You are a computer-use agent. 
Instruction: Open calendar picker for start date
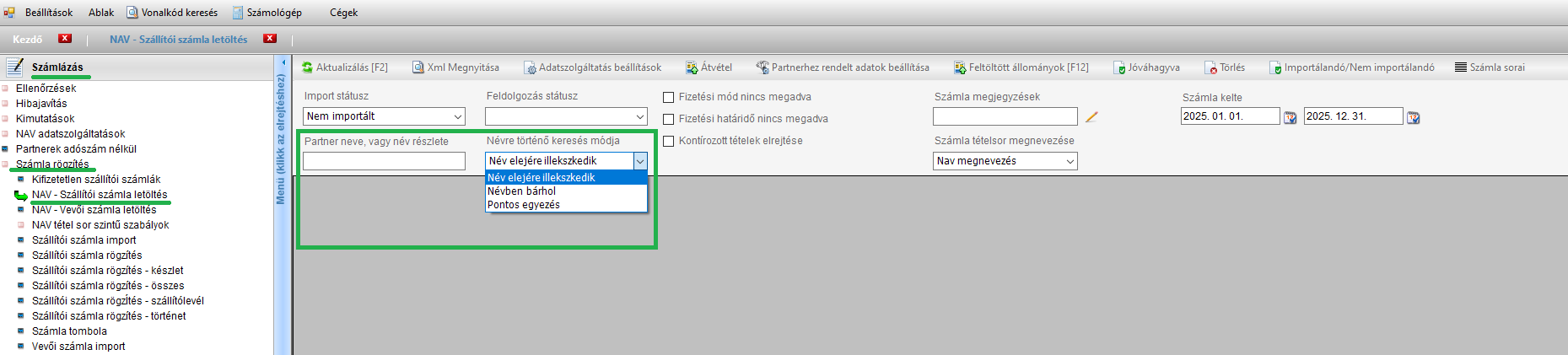coord(1290,117)
